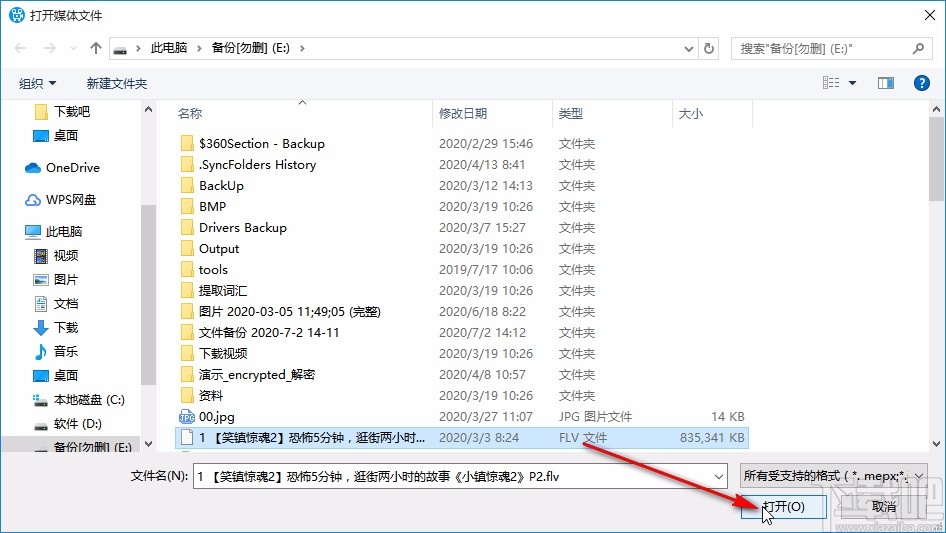The image size is (946, 533).
Task: Expand the 文件名 combo box dropdown
Action: (719, 477)
